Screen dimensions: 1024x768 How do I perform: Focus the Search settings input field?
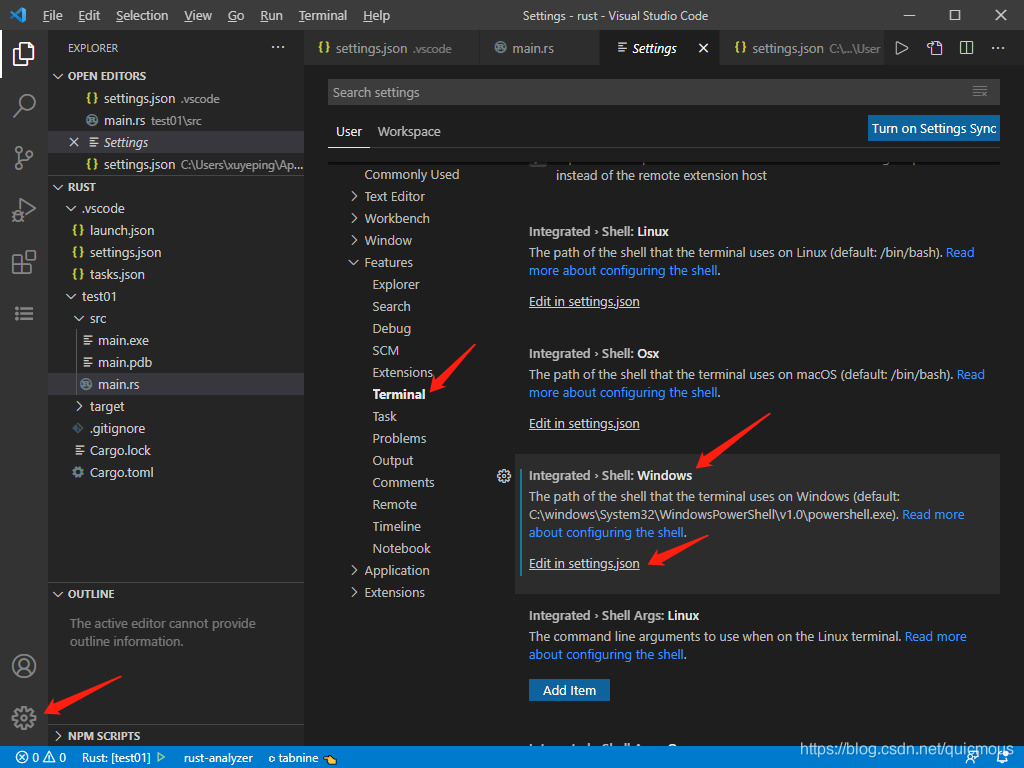664,92
